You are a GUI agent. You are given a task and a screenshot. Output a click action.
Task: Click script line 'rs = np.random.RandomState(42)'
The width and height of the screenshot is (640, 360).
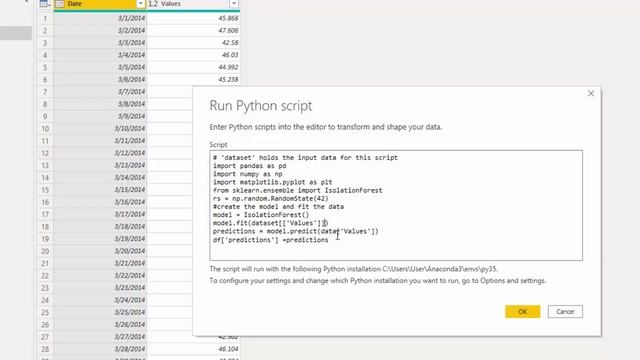(270, 199)
